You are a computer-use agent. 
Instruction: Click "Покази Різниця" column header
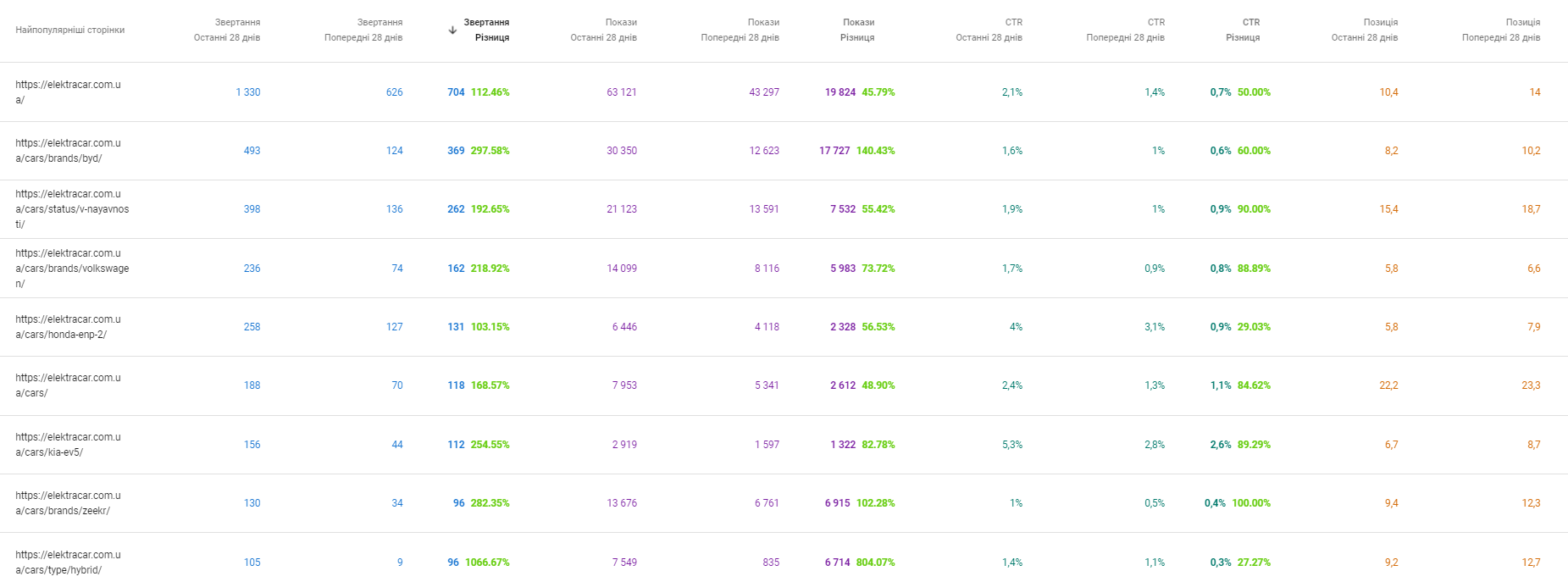857,30
